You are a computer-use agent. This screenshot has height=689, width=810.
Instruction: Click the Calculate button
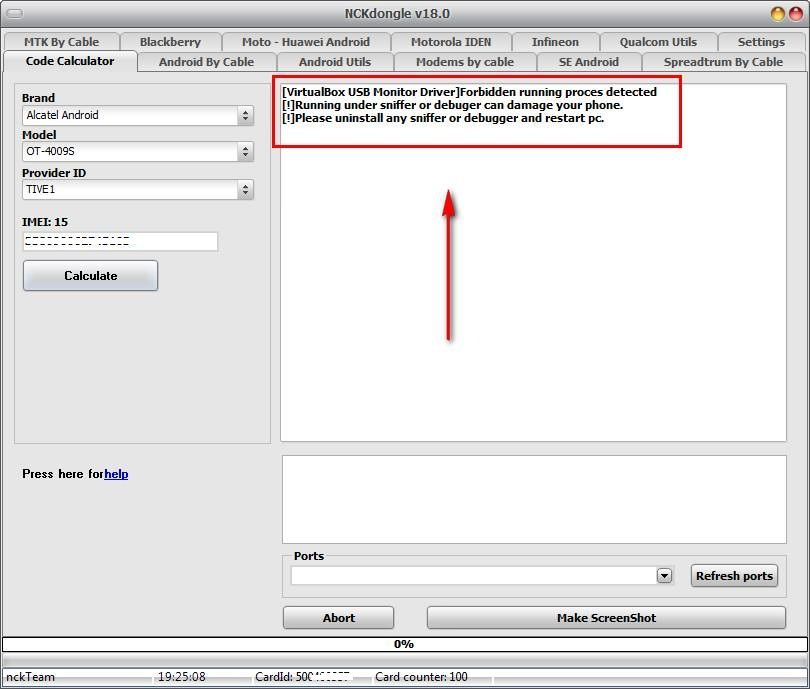pos(90,276)
